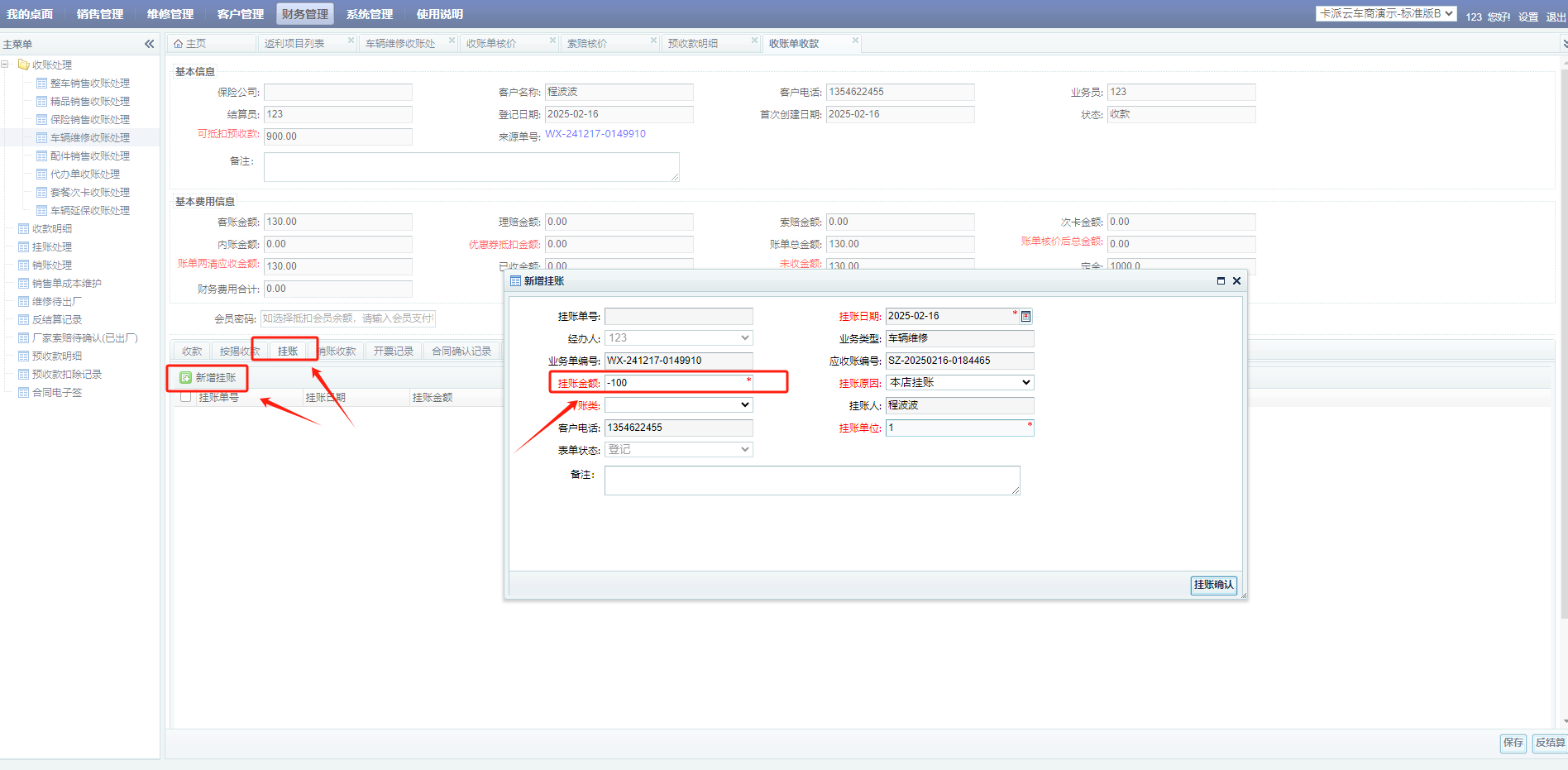Follow the WX-241217-0149910 来源单号 link

595,134
